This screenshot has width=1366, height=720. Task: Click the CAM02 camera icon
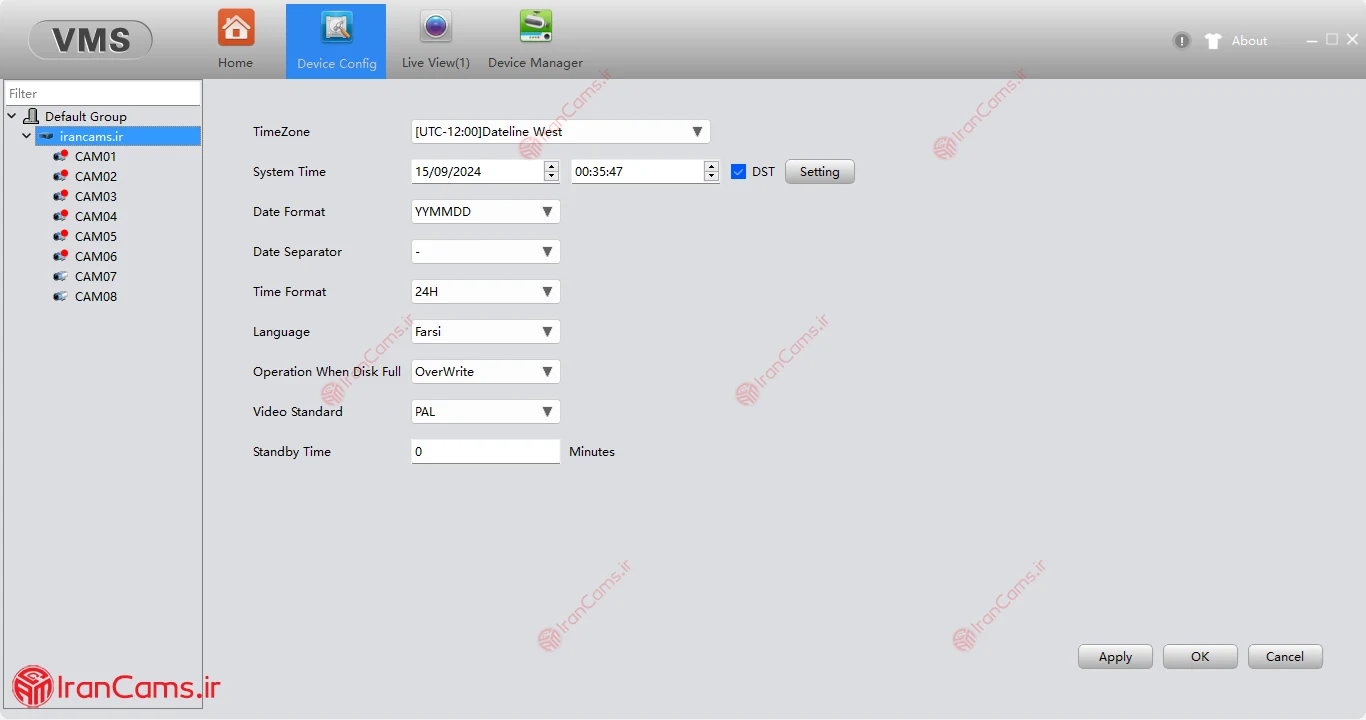tap(61, 176)
